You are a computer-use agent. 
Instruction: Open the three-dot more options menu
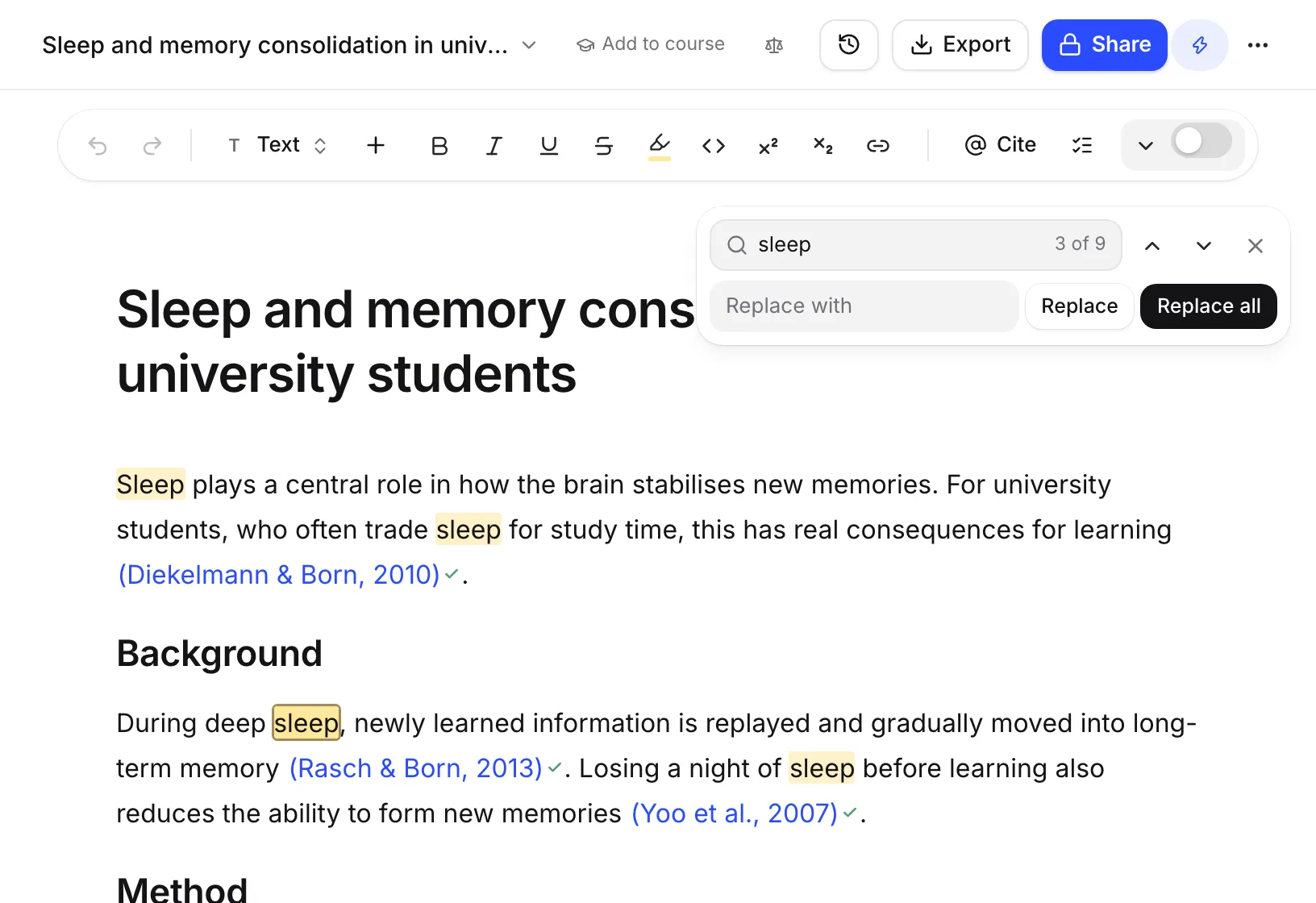tap(1258, 45)
